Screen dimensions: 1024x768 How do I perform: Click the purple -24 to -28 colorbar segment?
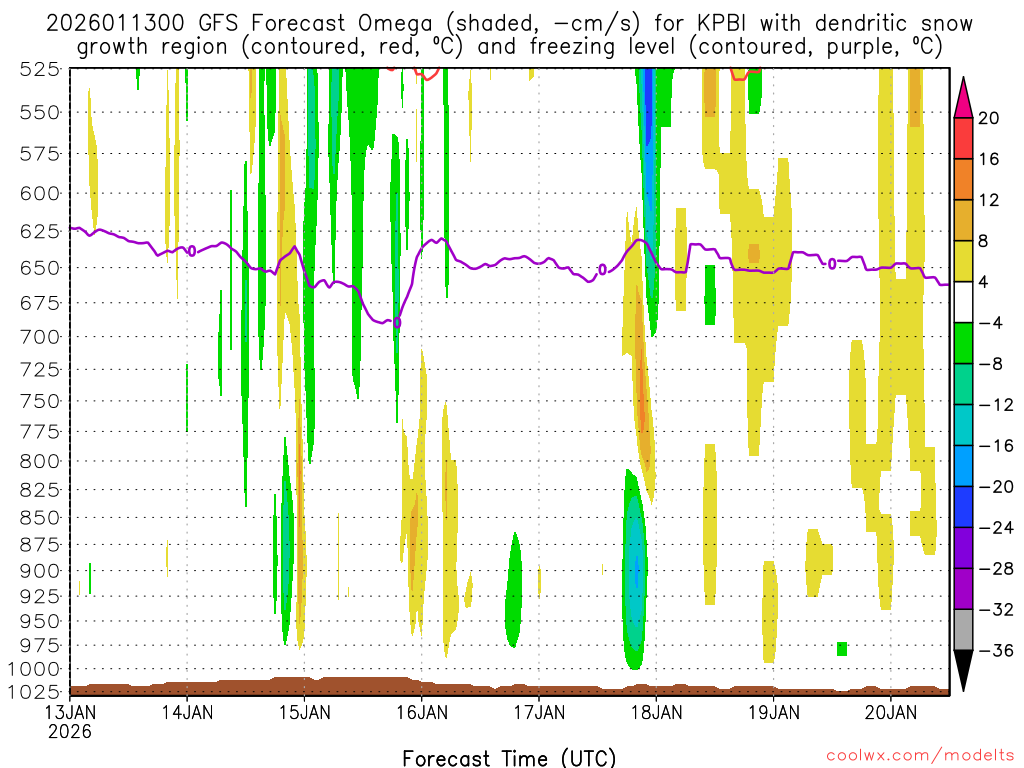[x=963, y=548]
